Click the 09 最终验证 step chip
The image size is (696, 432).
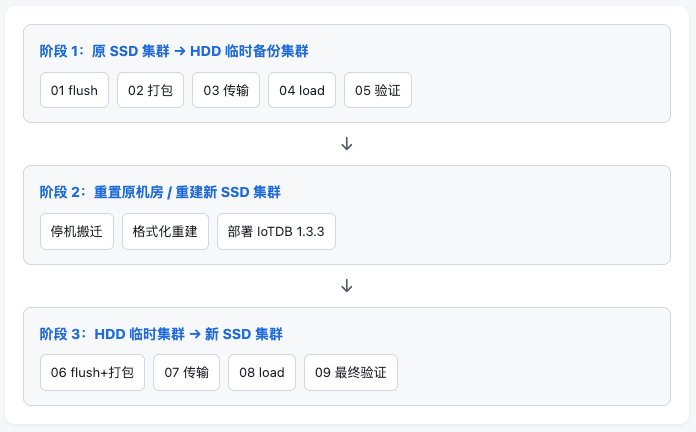point(351,373)
